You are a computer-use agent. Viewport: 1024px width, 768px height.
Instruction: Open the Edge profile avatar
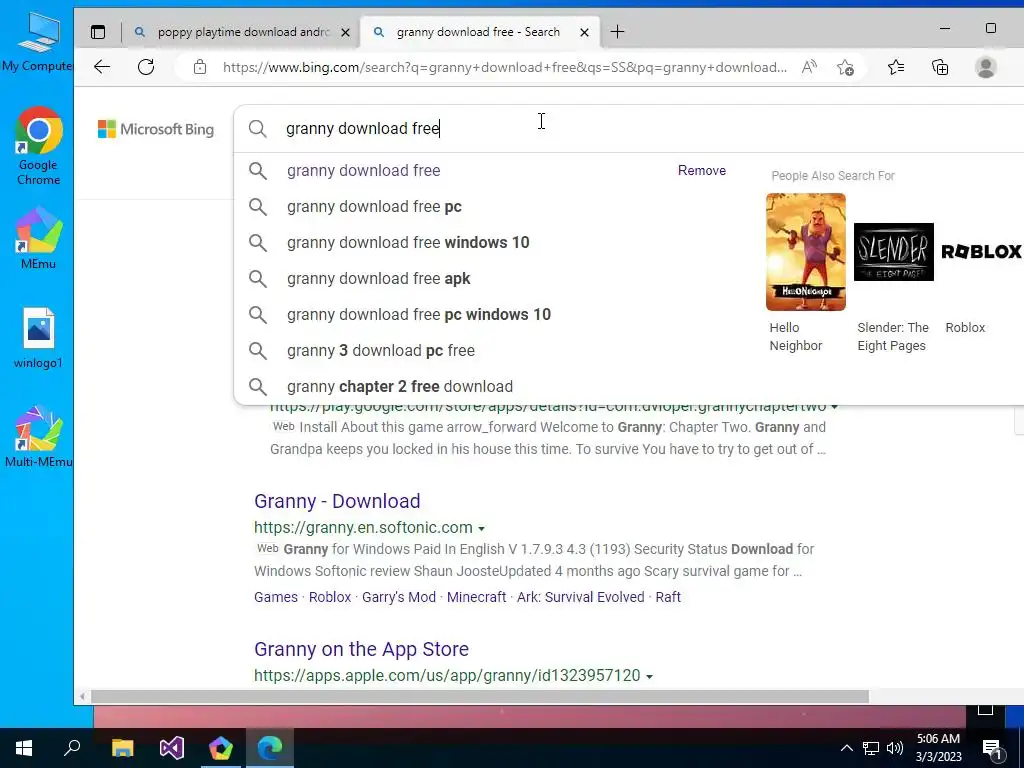[985, 67]
